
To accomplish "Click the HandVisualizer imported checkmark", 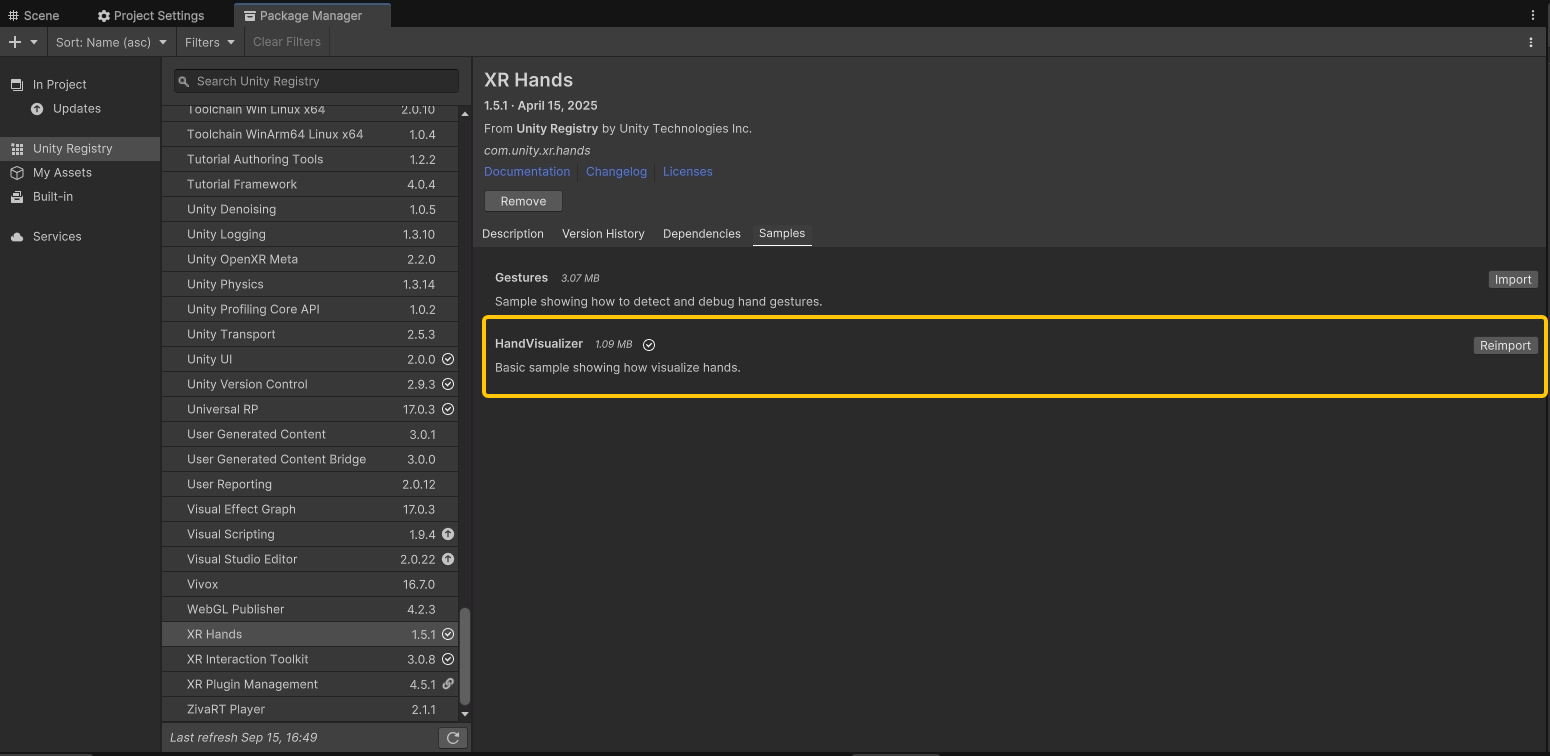I will (649, 345).
